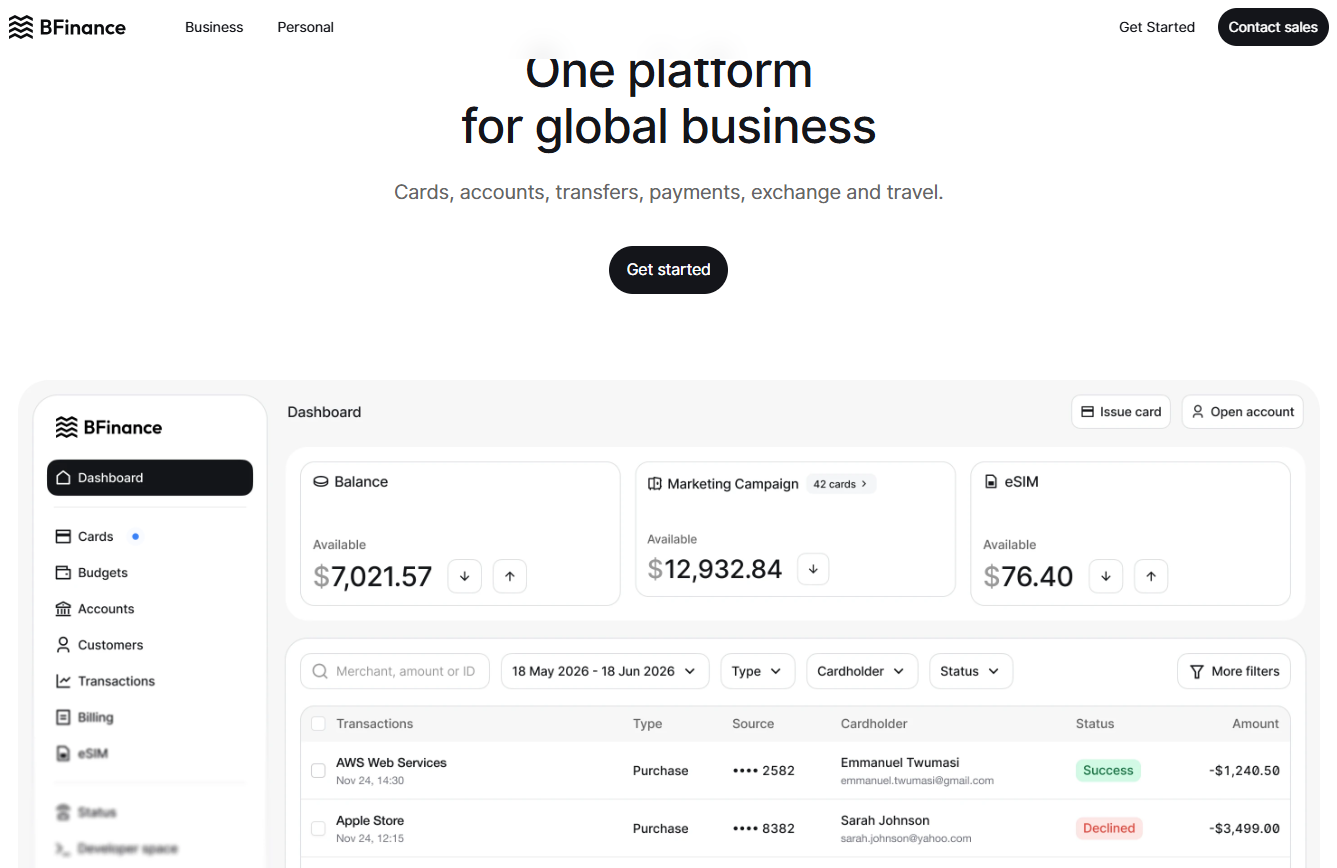This screenshot has width=1337, height=868.
Task: Select Transactions in the sidebar menu
Action: tap(116, 680)
